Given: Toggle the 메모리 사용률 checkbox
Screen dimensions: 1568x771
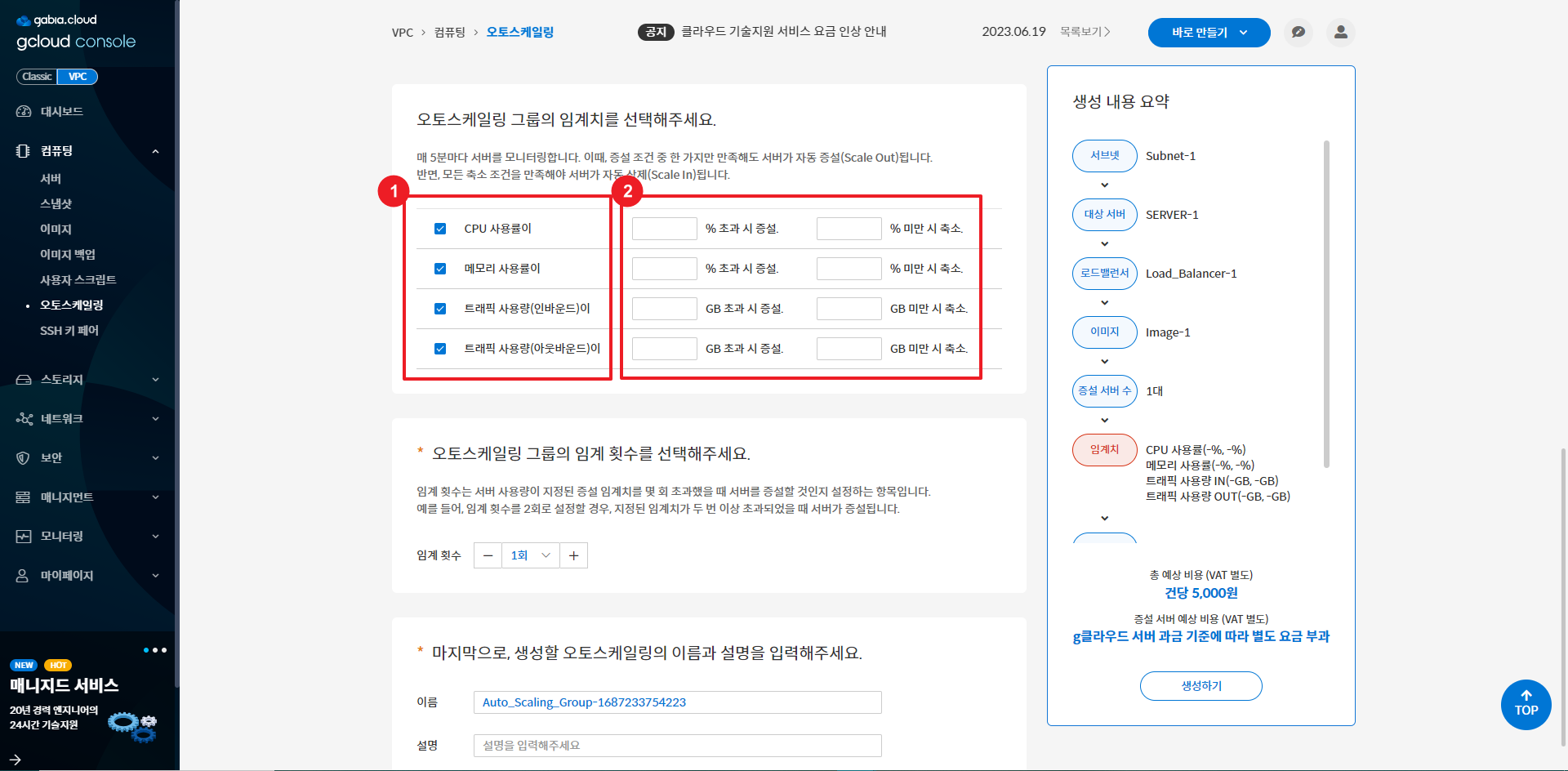Looking at the screenshot, I should coord(440,269).
